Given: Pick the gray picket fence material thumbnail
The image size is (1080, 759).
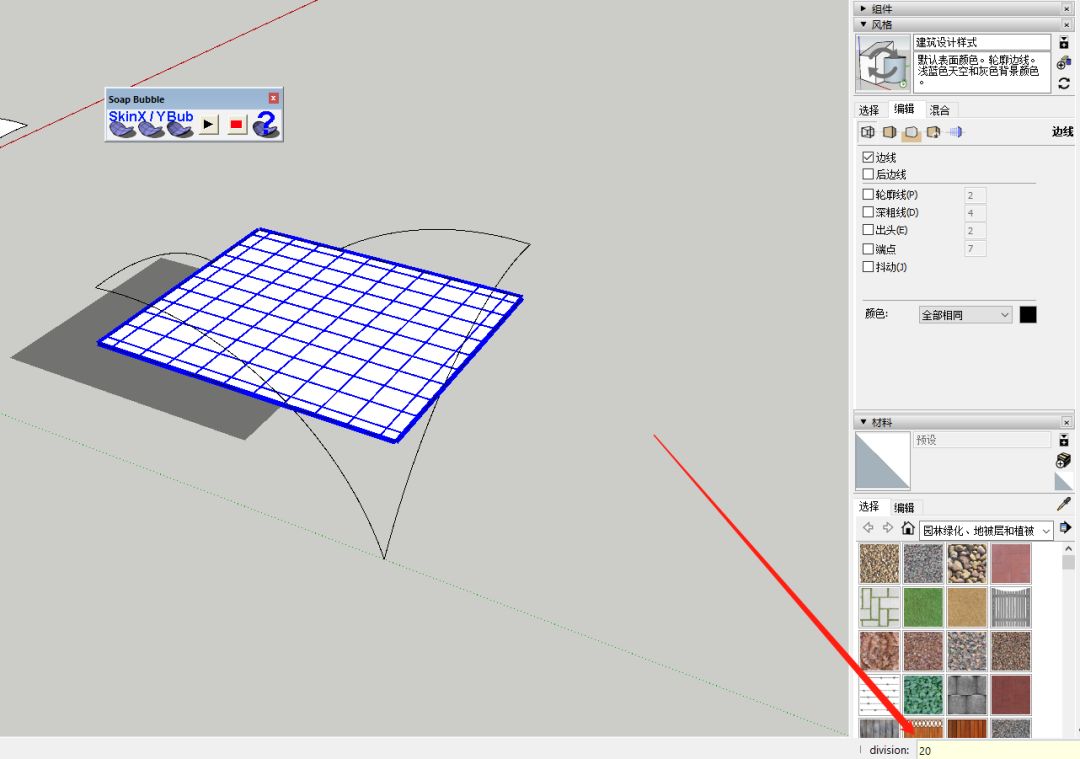Looking at the screenshot, I should [1010, 607].
